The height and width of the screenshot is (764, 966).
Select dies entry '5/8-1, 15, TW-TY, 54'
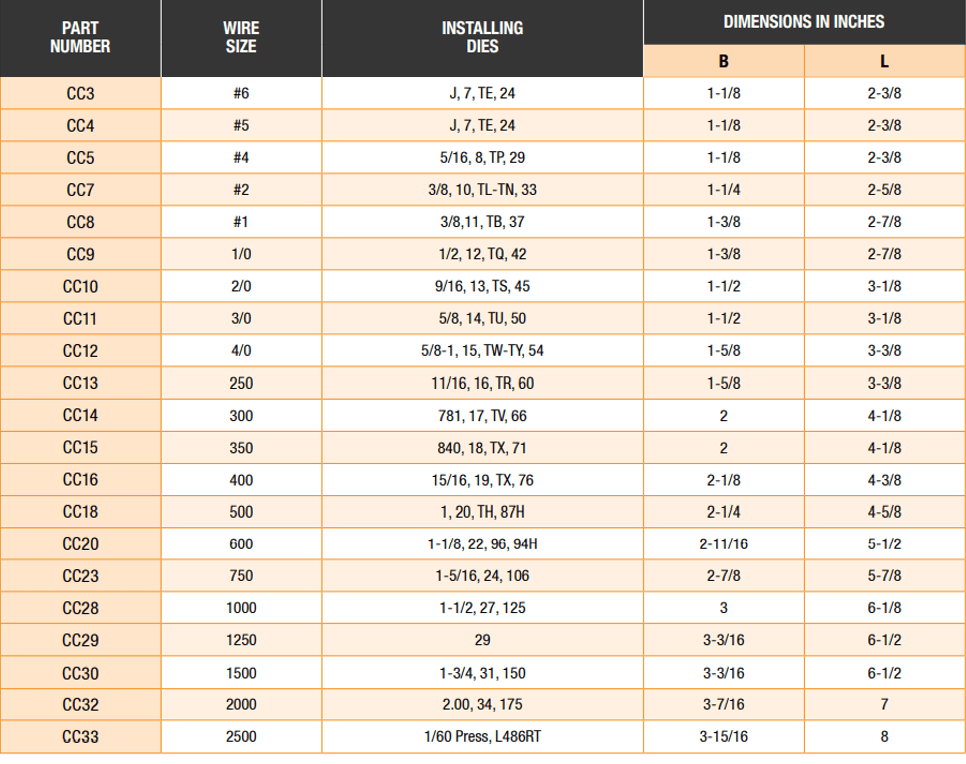tap(482, 351)
